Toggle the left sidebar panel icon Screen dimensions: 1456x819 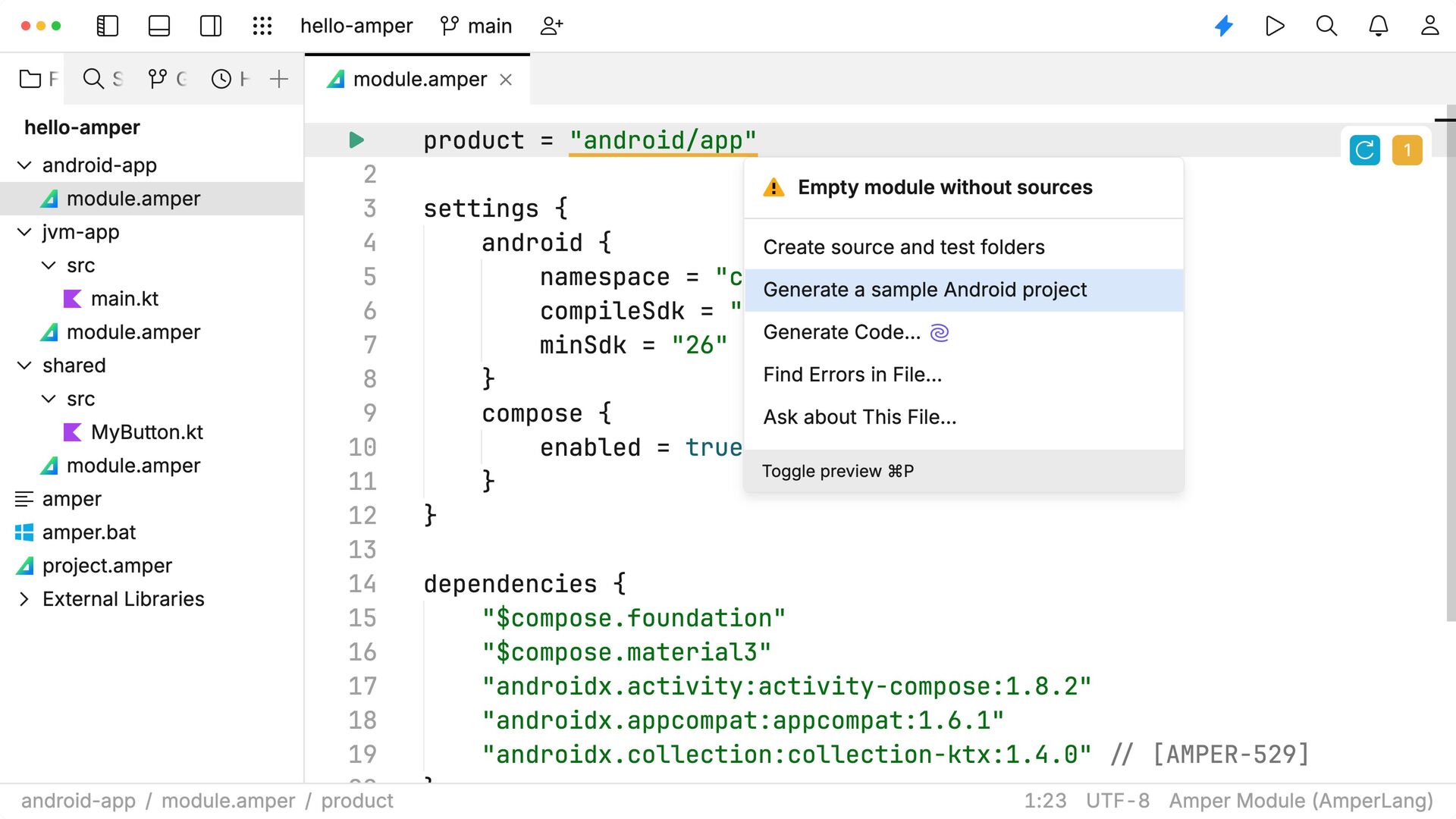pyautogui.click(x=108, y=26)
